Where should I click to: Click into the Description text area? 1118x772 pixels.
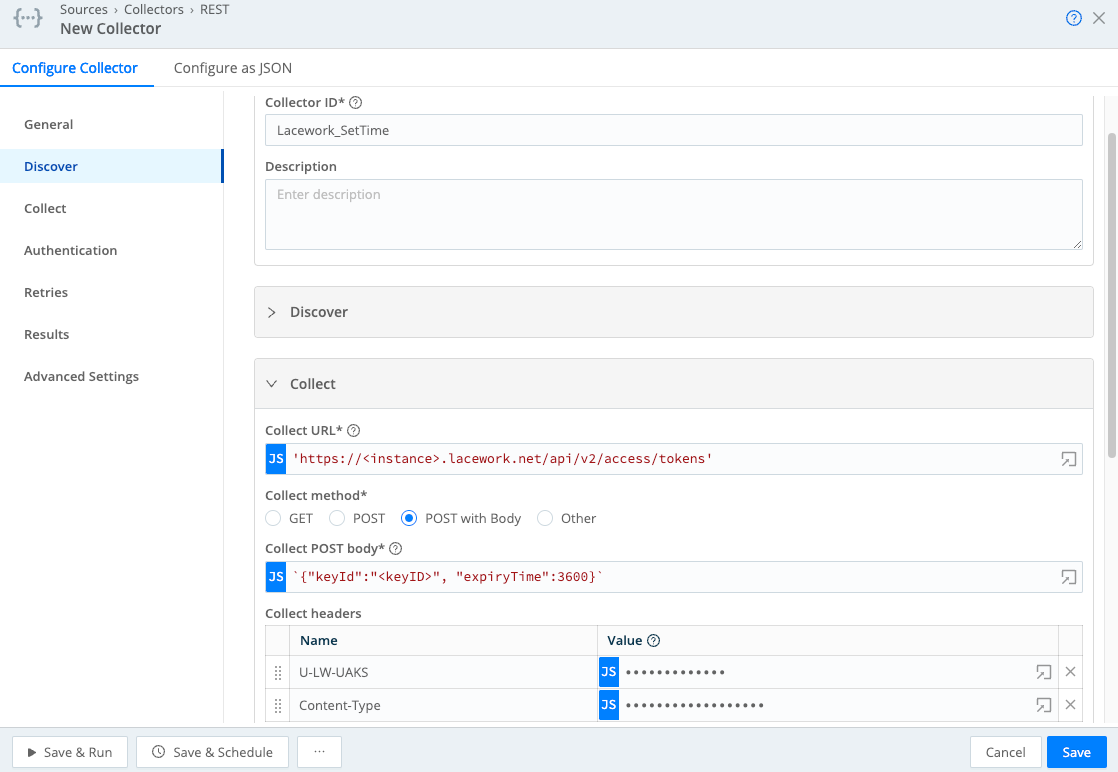[x=673, y=214]
